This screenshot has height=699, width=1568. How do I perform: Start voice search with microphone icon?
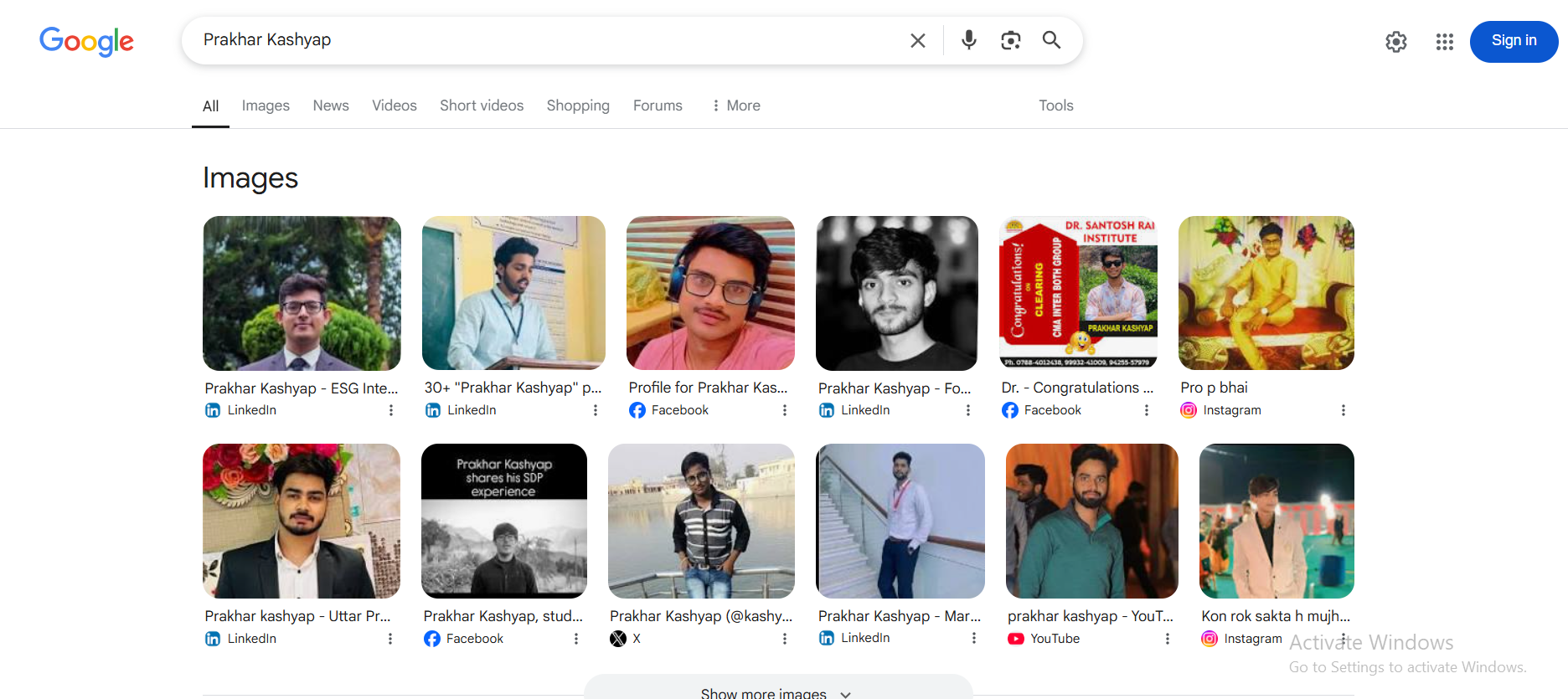pyautogui.click(x=968, y=40)
